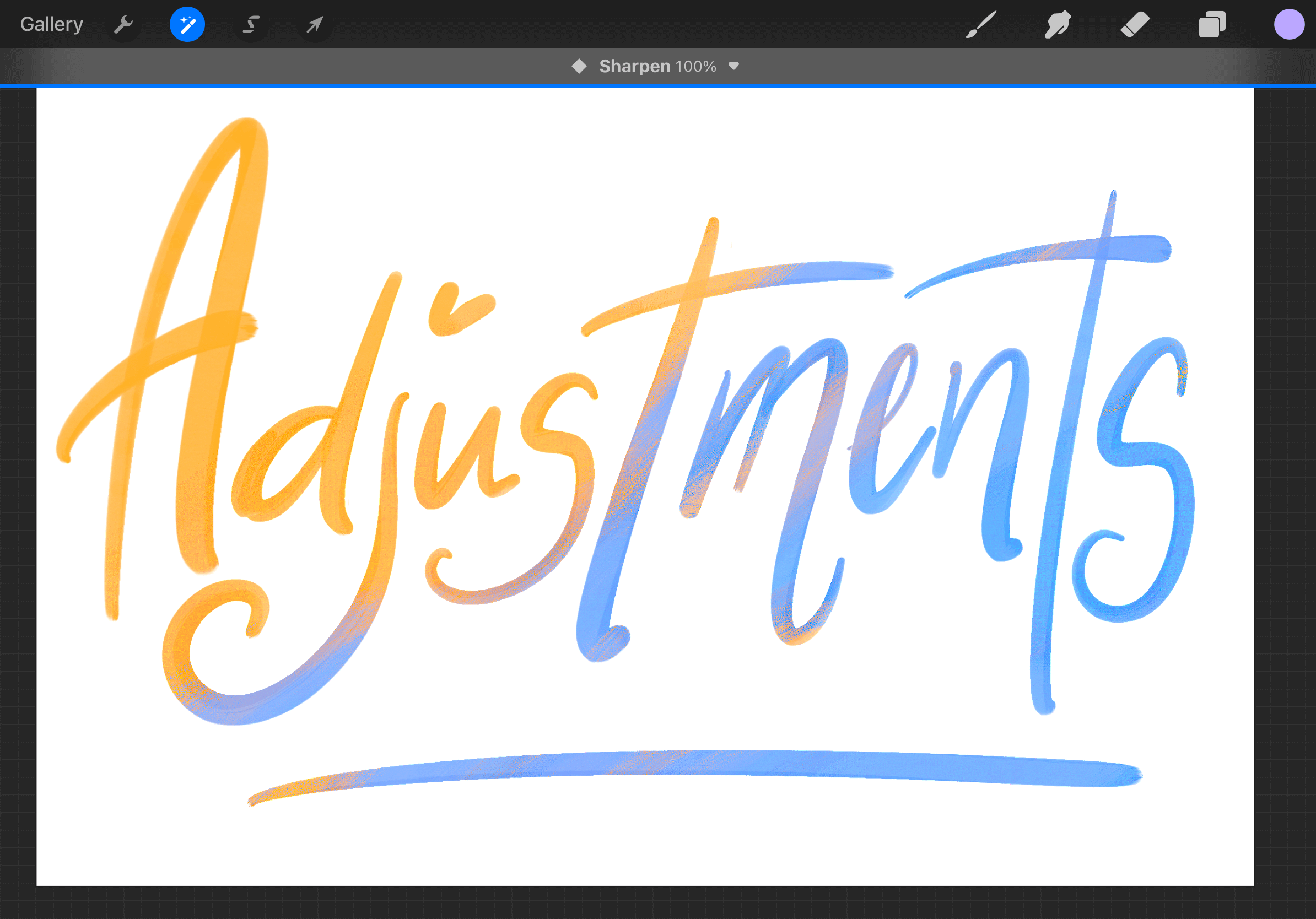Choose the Transform arrow tool
Viewport: 1316px width, 919px height.
315,24
